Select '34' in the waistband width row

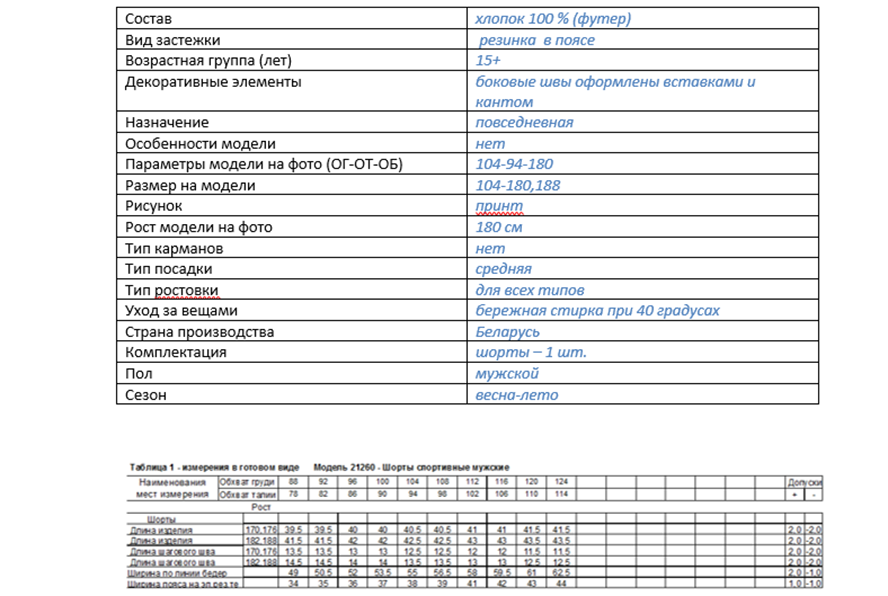pos(293,584)
